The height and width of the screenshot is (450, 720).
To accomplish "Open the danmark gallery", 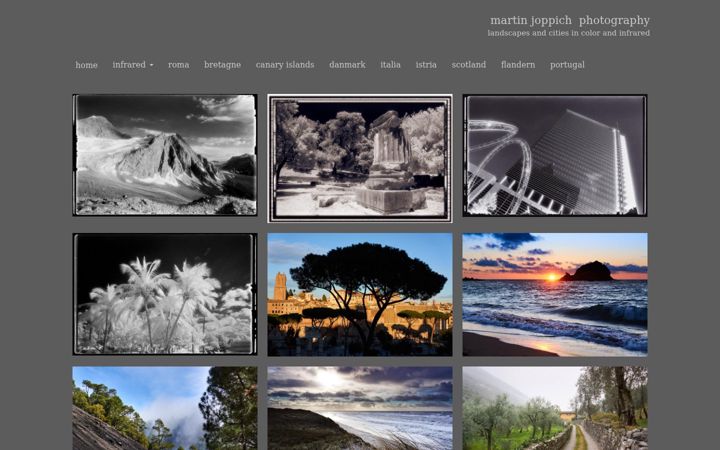I will click(347, 65).
